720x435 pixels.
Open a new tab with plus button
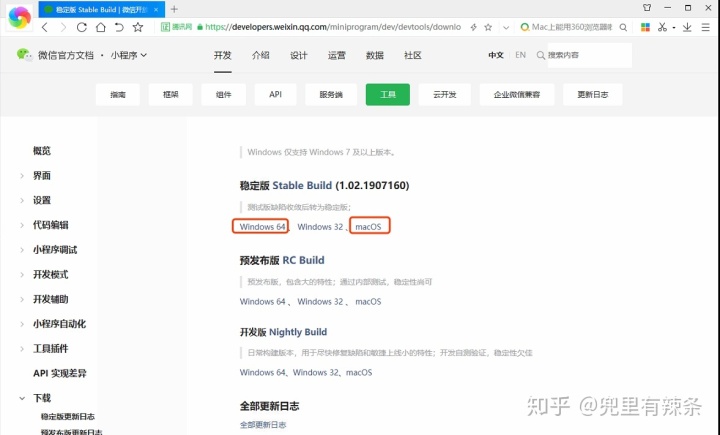pyautogui.click(x=174, y=9)
